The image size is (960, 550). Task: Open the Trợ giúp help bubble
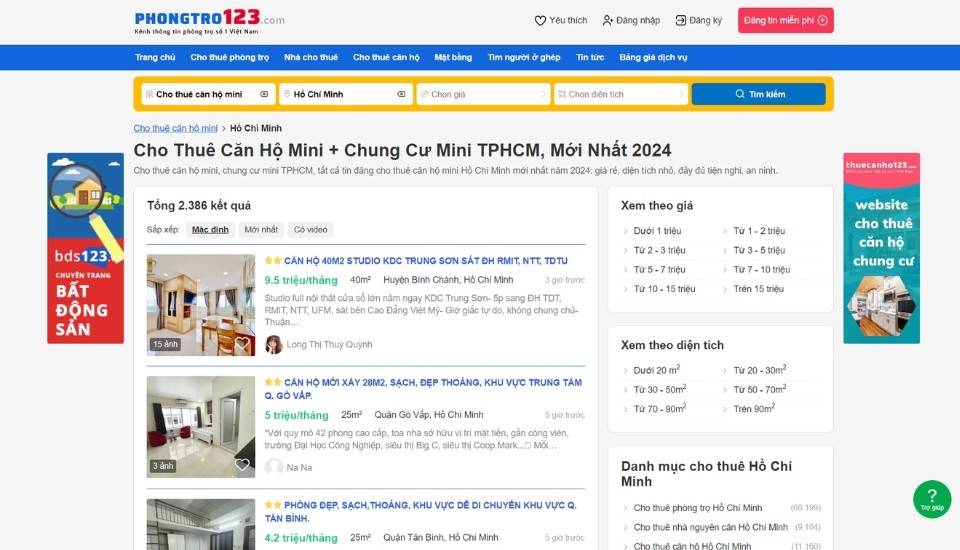(932, 499)
